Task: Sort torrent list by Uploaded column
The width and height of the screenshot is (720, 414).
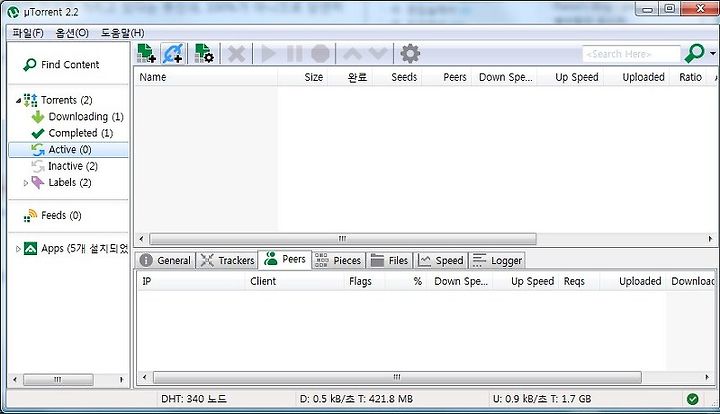Action: click(x=636, y=77)
